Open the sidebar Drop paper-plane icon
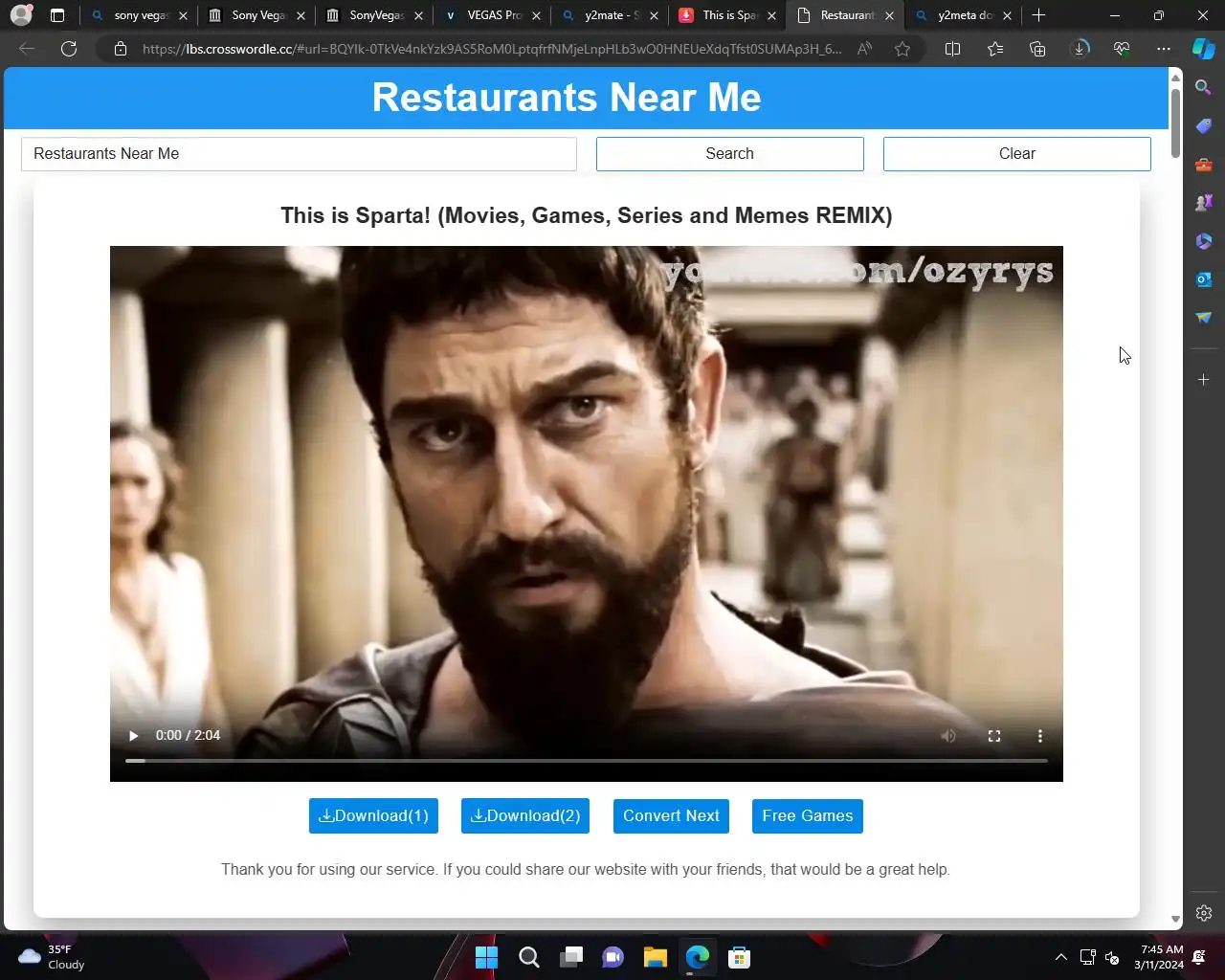The width and height of the screenshot is (1225, 980). [1204, 318]
